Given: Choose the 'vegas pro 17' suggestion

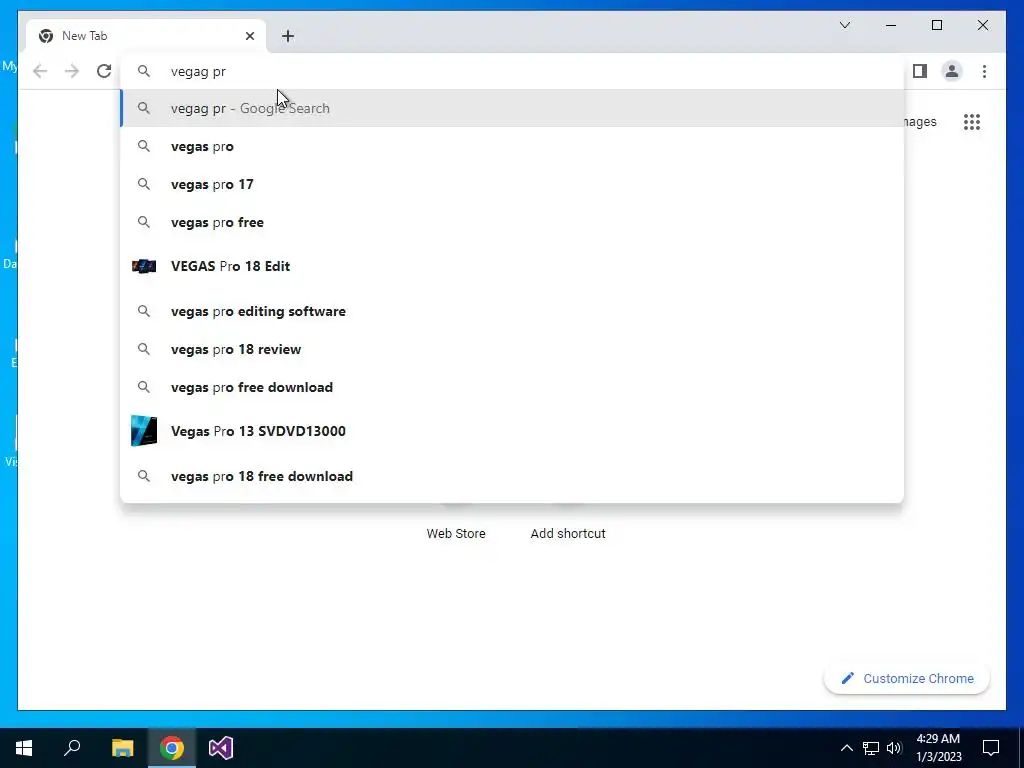Looking at the screenshot, I should pyautogui.click(x=512, y=184).
